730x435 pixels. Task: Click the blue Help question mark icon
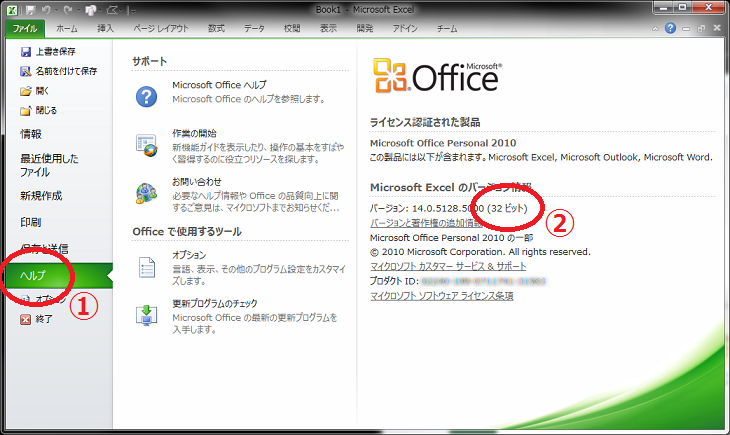[670, 28]
